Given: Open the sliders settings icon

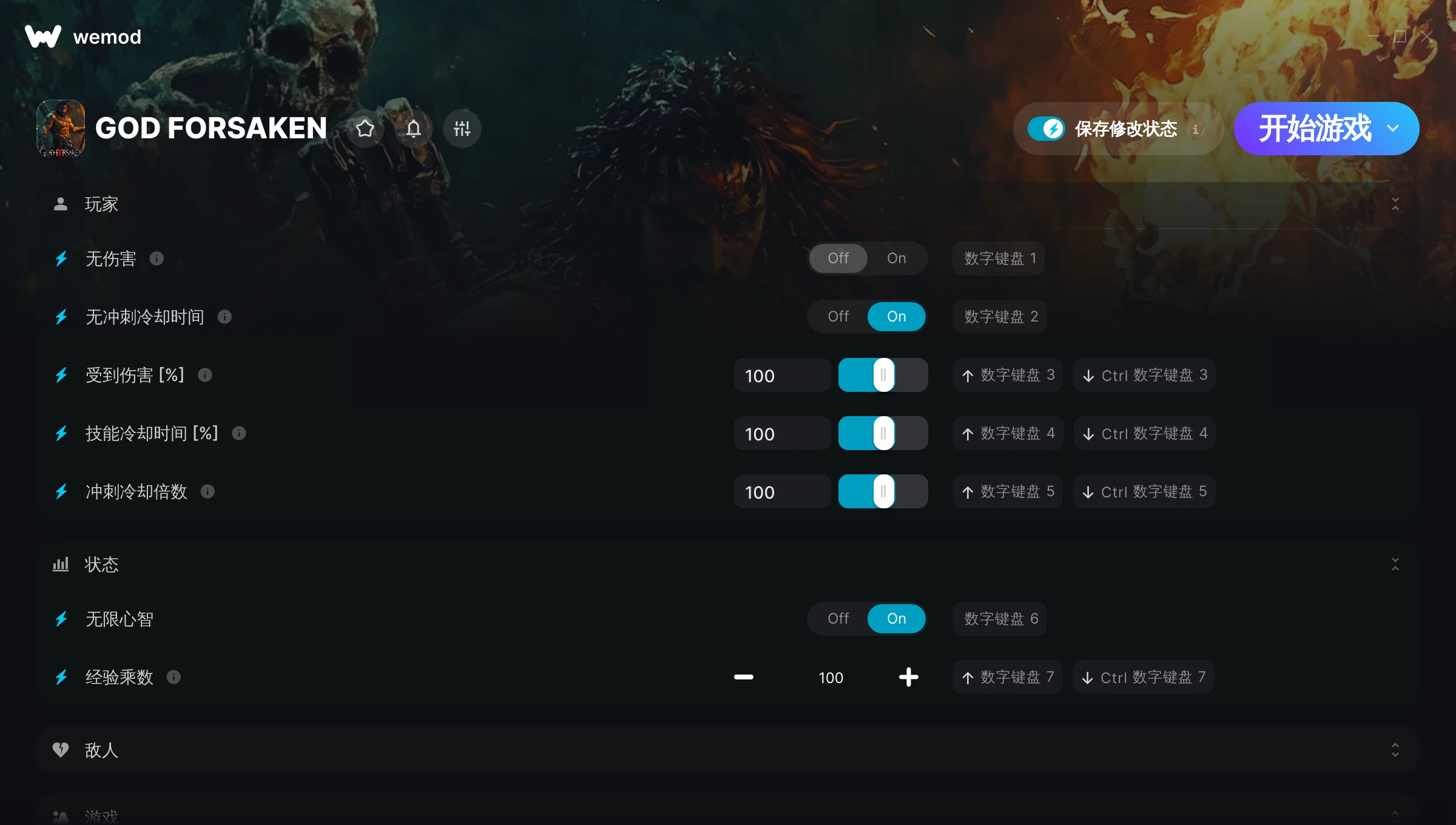Looking at the screenshot, I should pyautogui.click(x=462, y=129).
